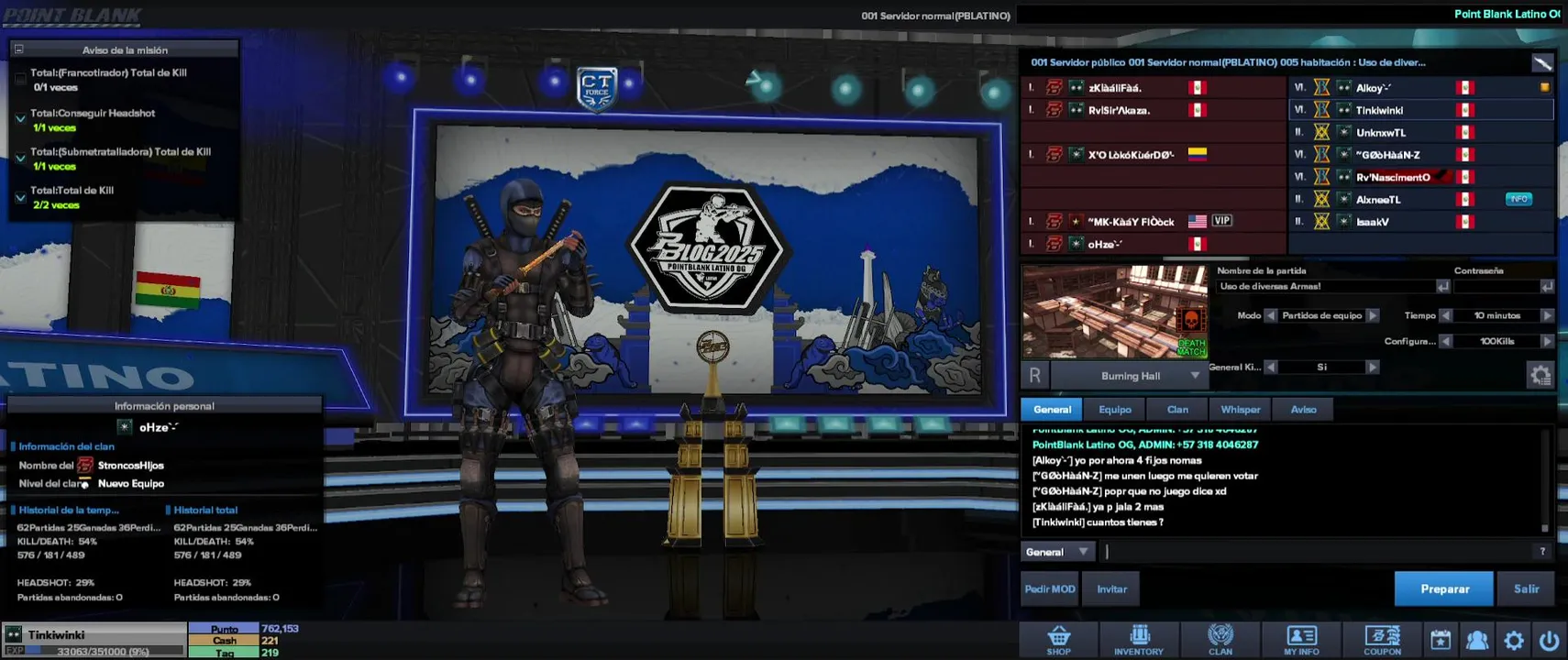Viewport: 1568px width, 660px height.
Task: Click the StroncosHijos clan logo in personal info
Action: (x=85, y=465)
